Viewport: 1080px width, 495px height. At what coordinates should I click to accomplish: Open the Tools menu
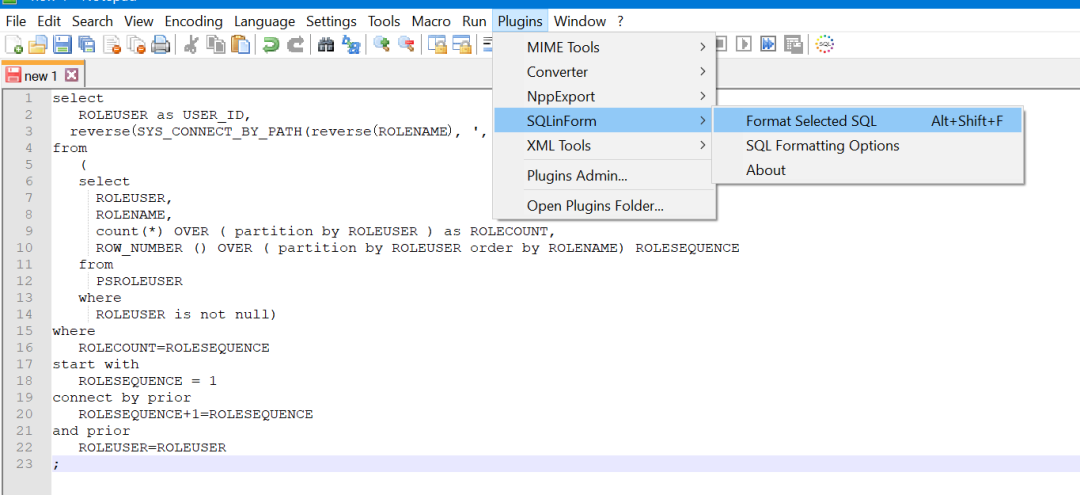pos(384,21)
